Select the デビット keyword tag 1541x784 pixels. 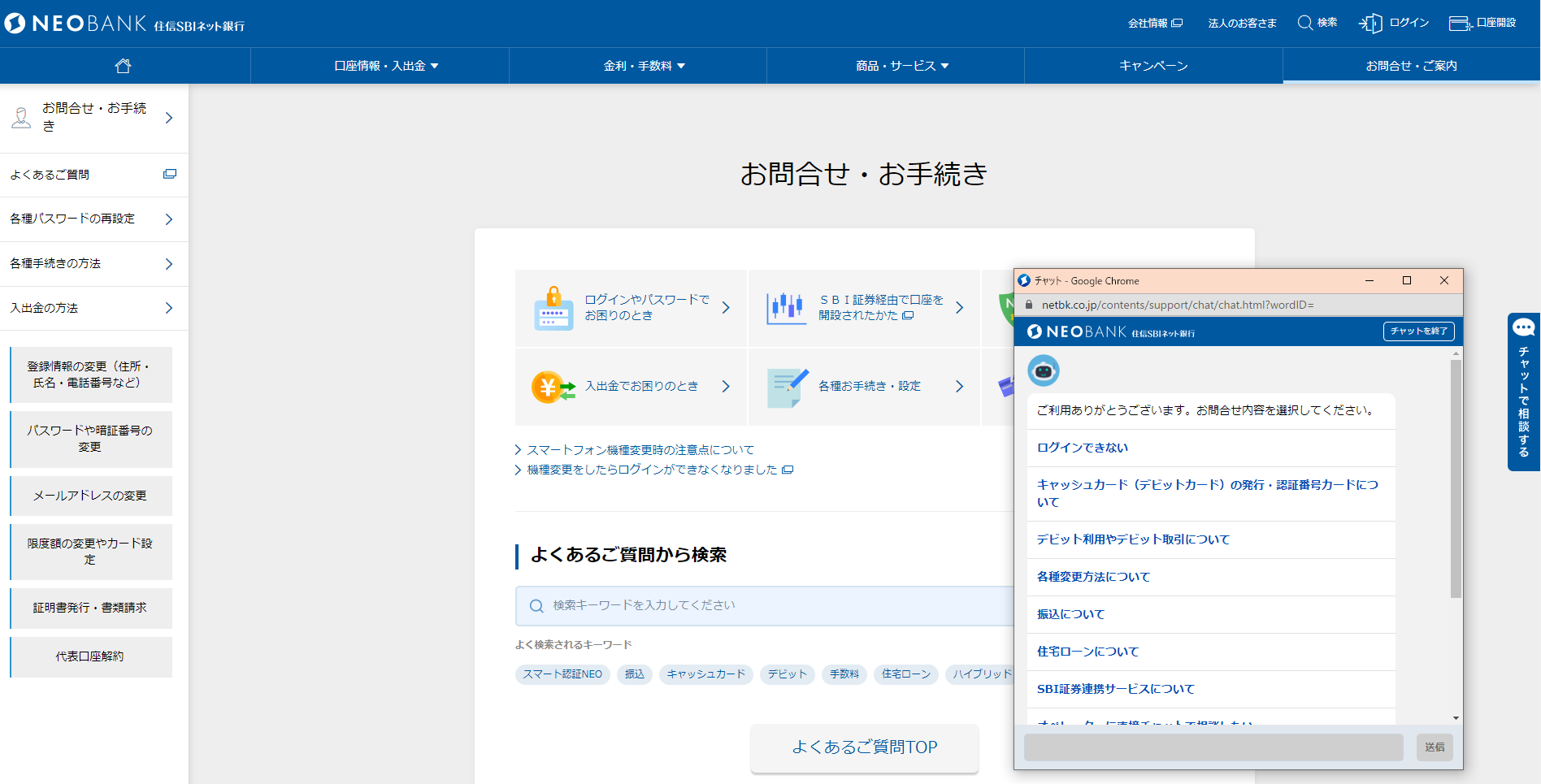tap(788, 674)
